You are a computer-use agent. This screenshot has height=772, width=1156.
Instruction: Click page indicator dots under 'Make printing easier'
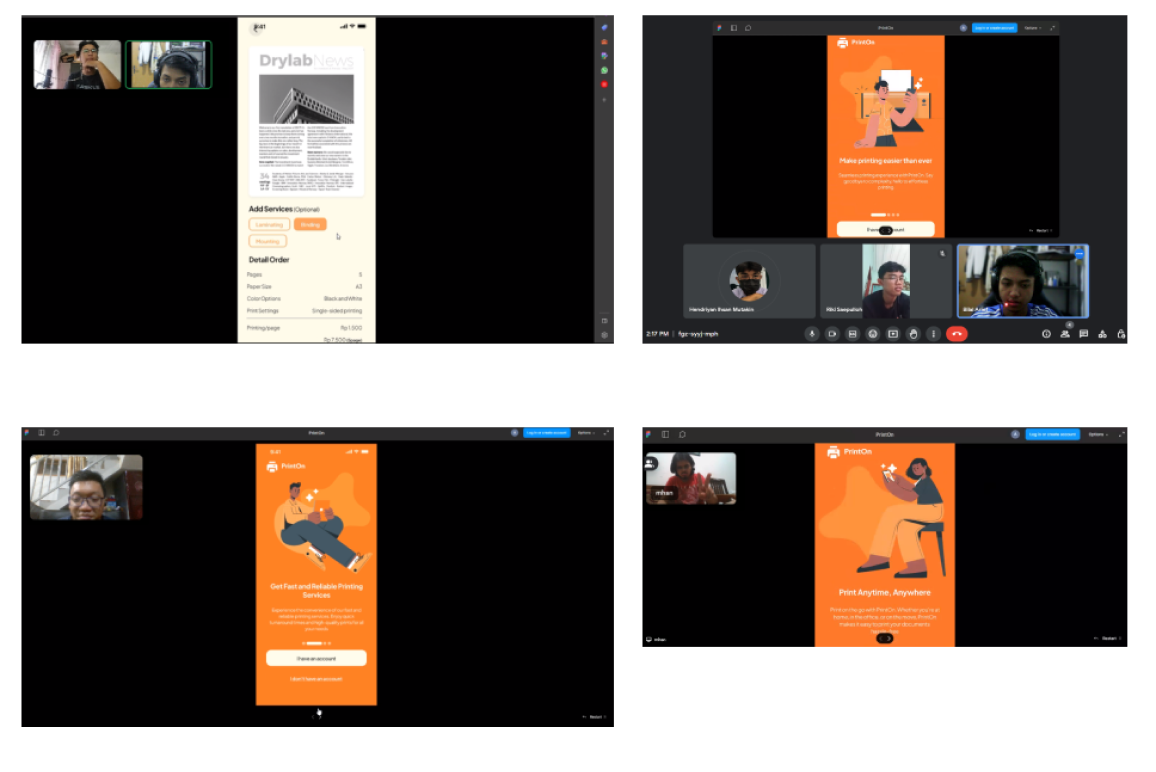pyautogui.click(x=884, y=214)
